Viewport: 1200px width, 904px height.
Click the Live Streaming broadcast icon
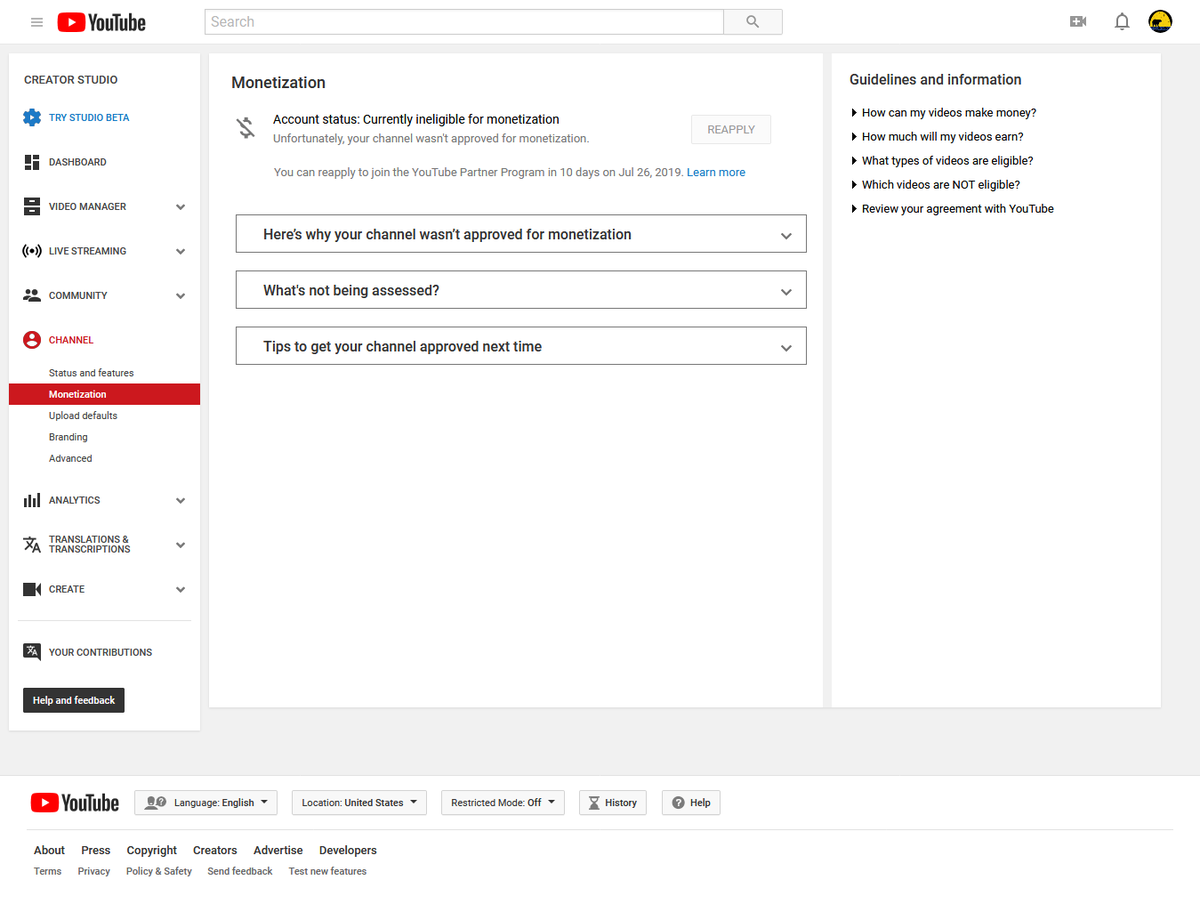point(32,251)
